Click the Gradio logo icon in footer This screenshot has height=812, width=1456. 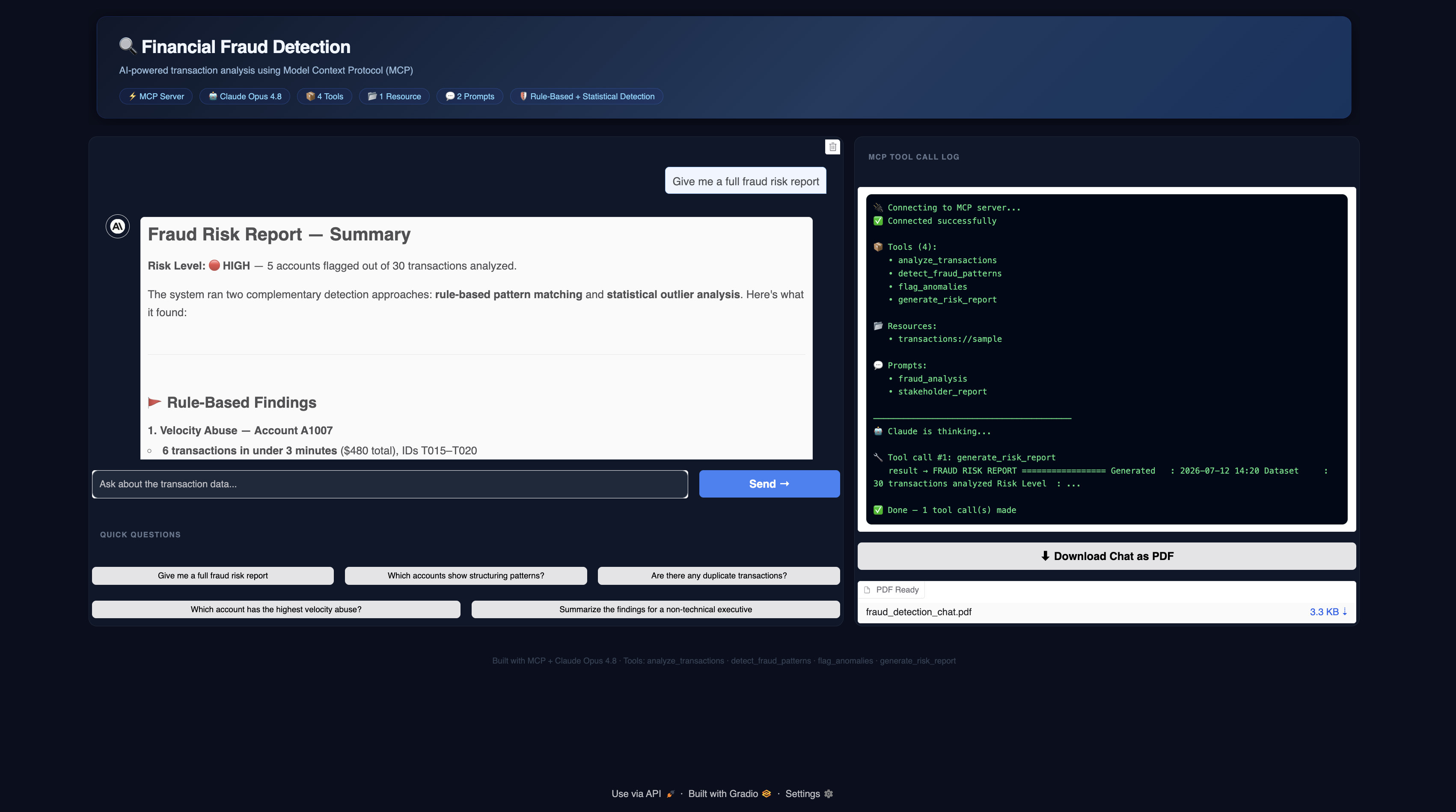[x=767, y=794]
